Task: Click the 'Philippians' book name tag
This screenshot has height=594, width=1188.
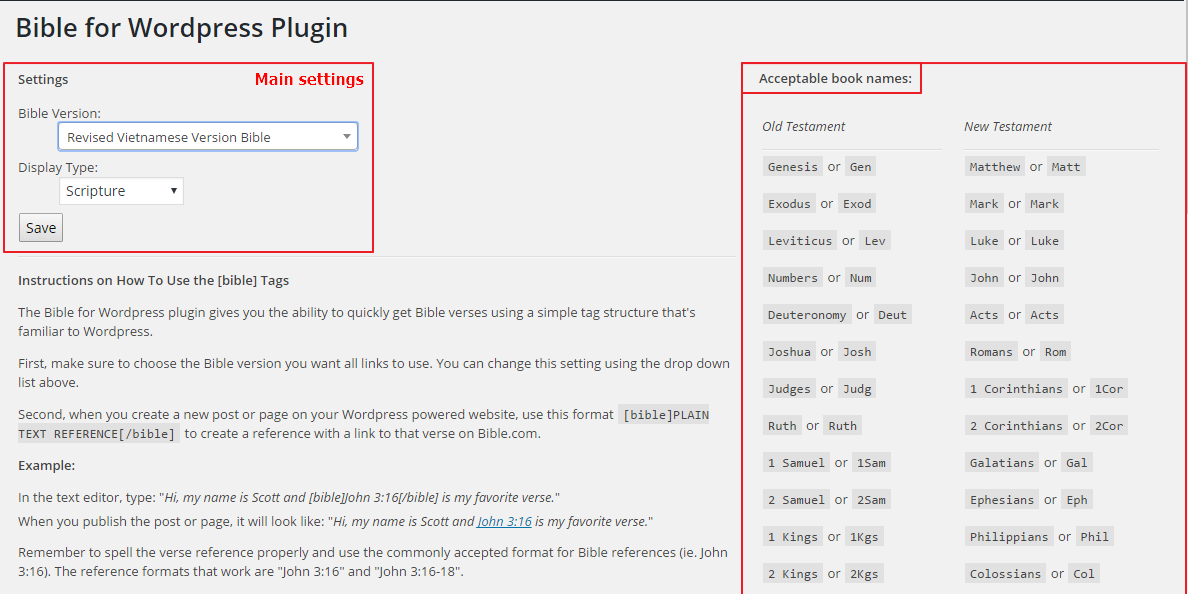Action: pyautogui.click(x=1009, y=537)
